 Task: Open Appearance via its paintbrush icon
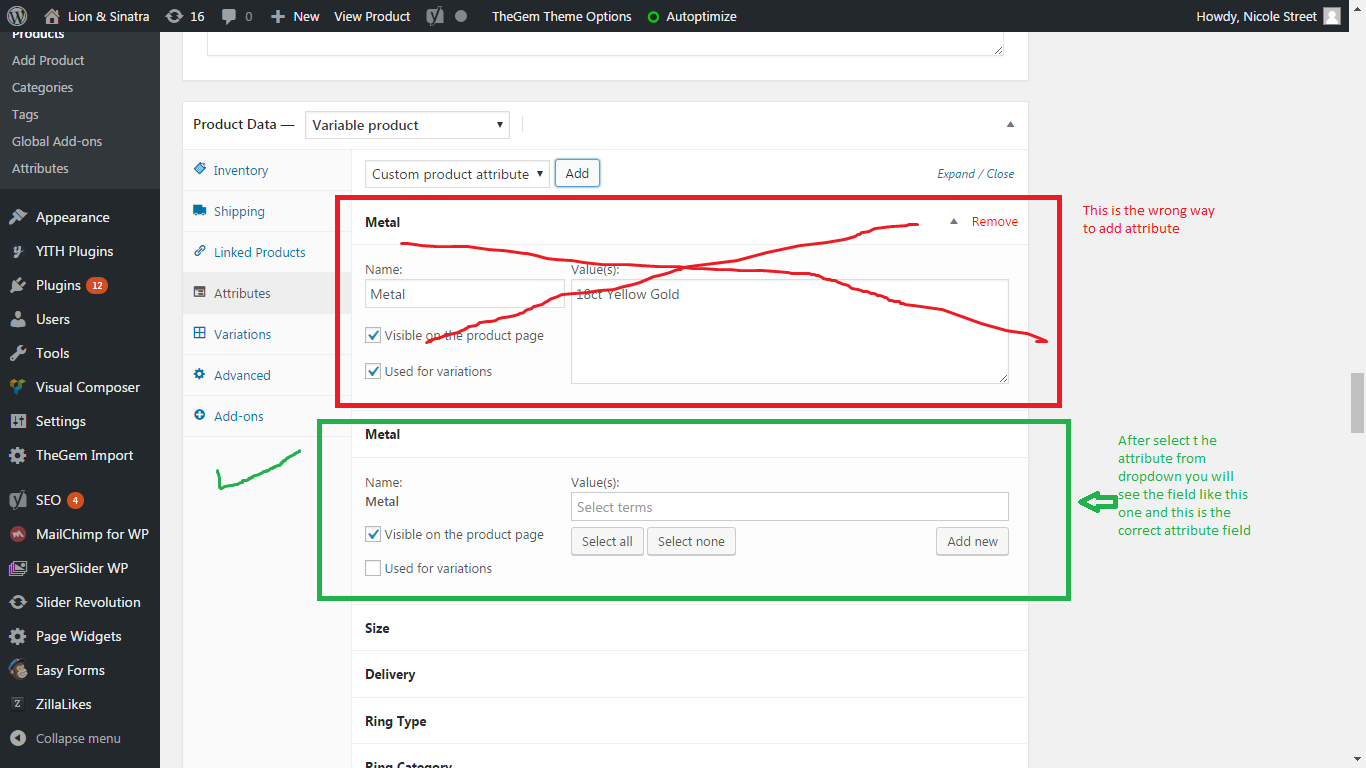18,217
